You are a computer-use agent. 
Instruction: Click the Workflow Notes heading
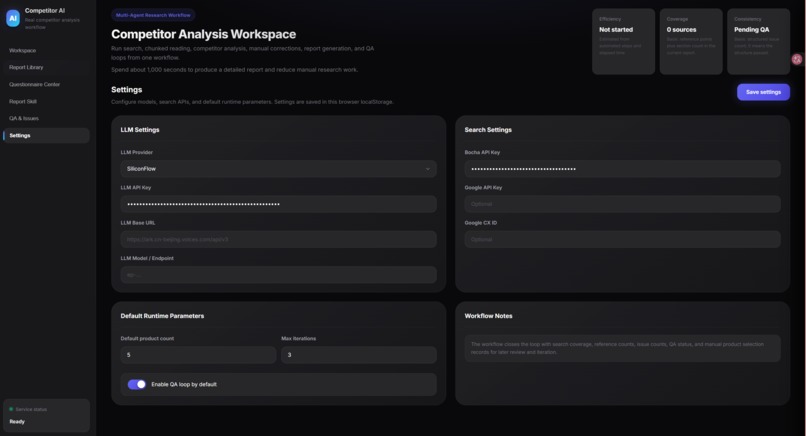pyautogui.click(x=488, y=316)
